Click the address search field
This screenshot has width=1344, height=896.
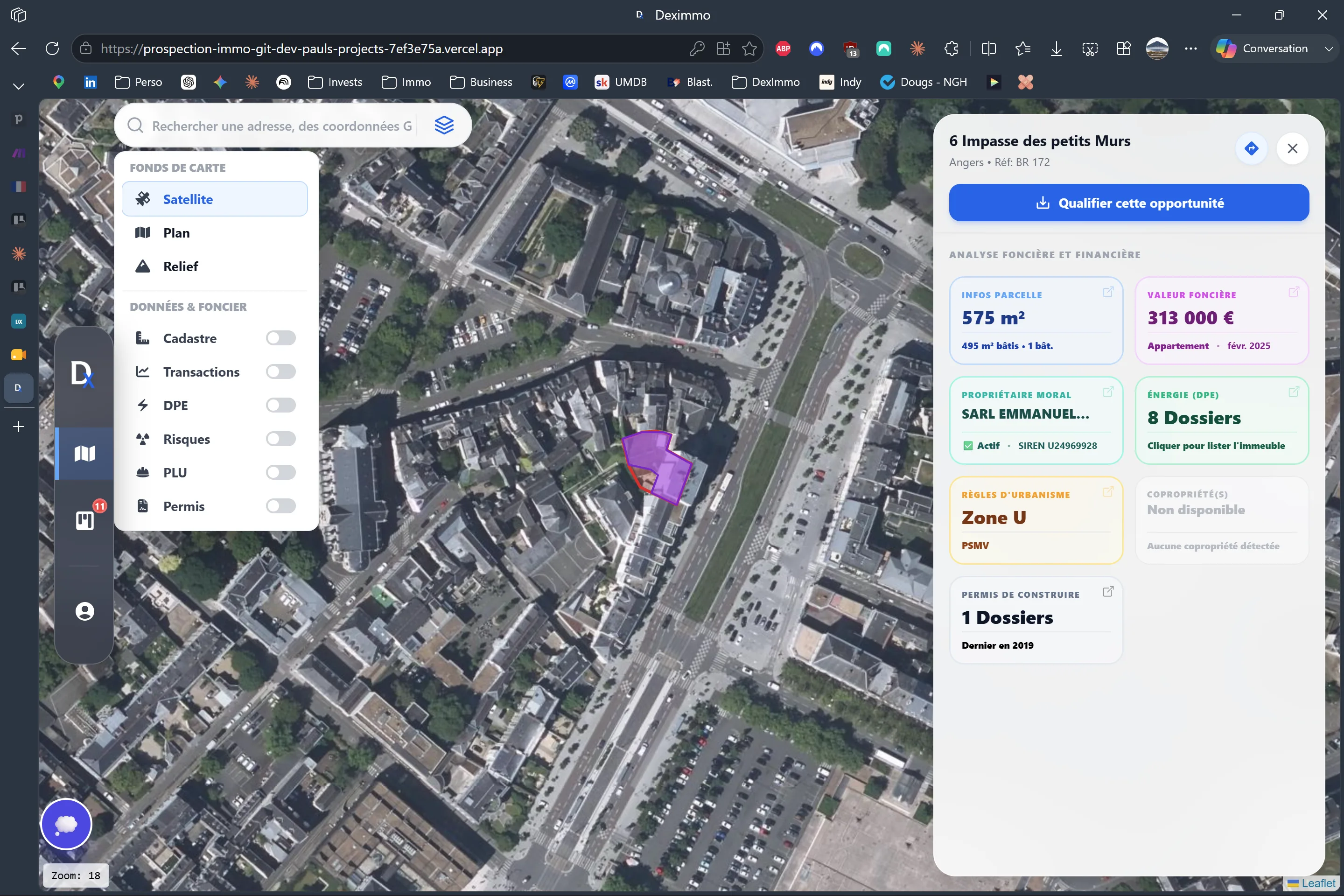[282, 126]
